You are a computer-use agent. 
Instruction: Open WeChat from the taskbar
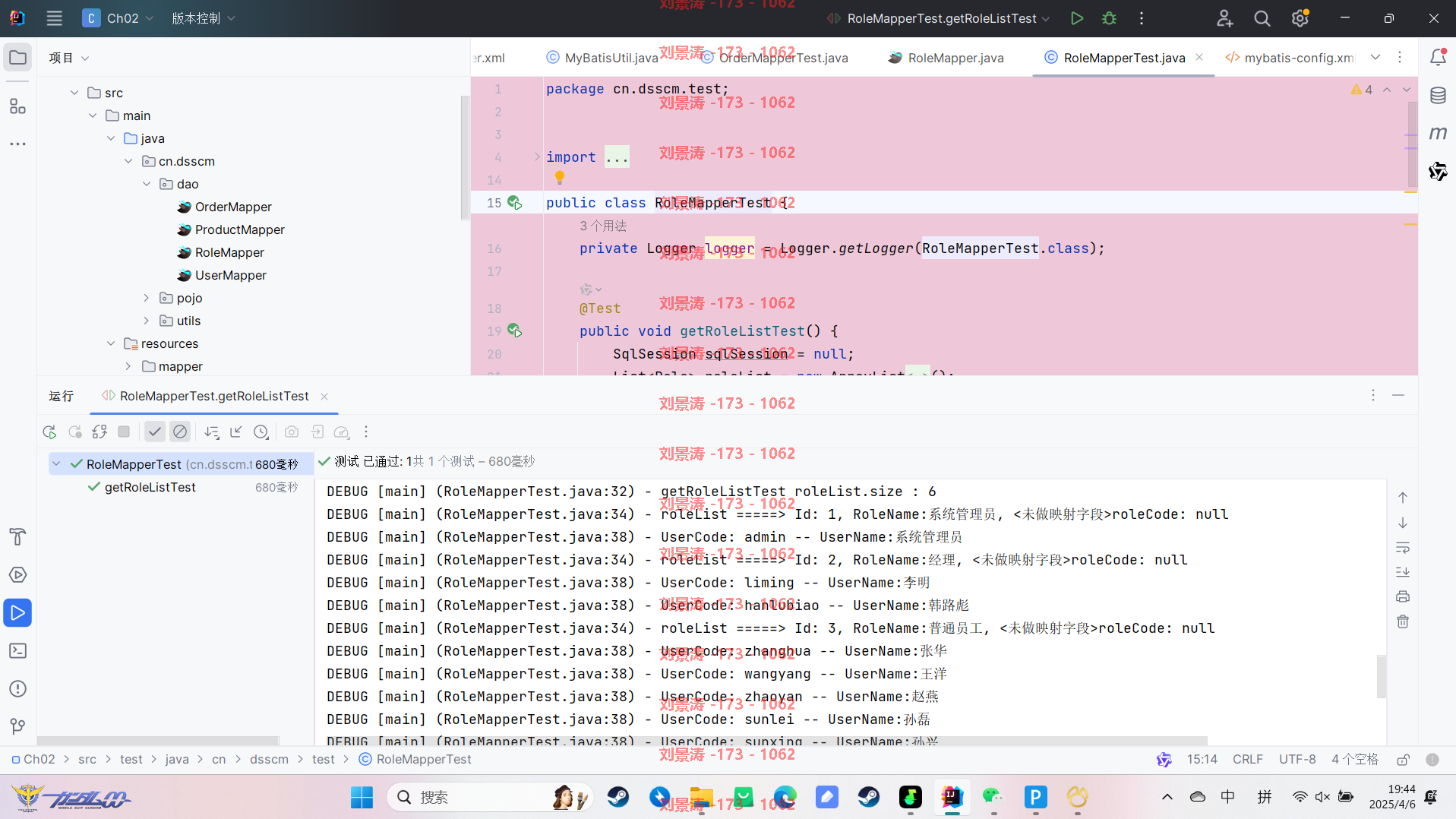tap(993, 797)
